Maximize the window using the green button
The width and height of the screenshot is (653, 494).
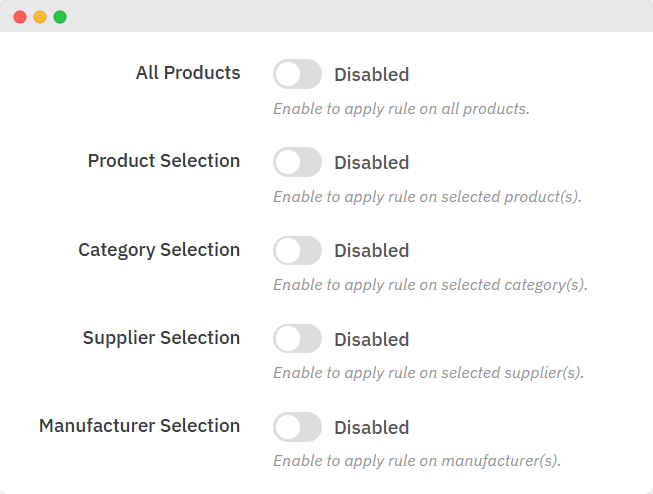tap(60, 17)
